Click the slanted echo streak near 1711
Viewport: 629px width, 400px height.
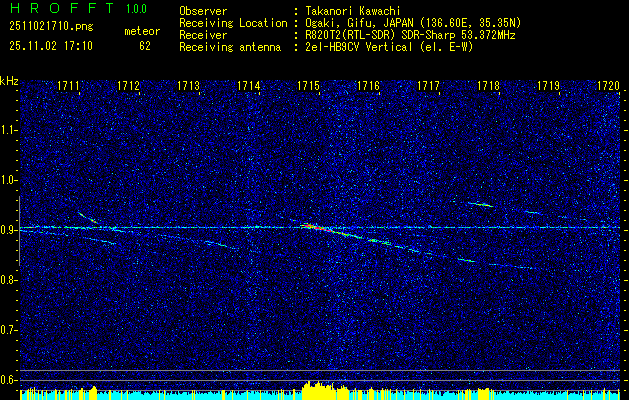point(87,217)
